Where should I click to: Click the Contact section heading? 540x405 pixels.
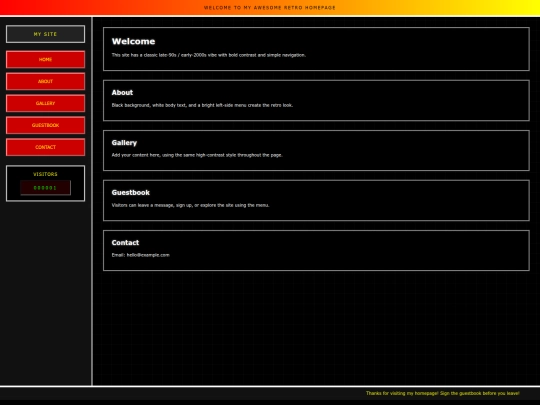click(x=125, y=242)
